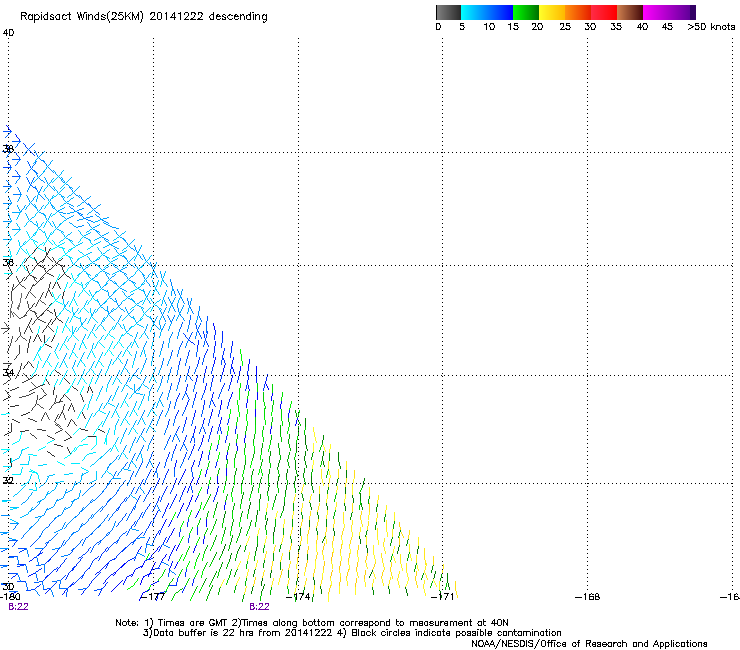
Task: Click the longitude axis label '-174'
Action: tap(298, 597)
